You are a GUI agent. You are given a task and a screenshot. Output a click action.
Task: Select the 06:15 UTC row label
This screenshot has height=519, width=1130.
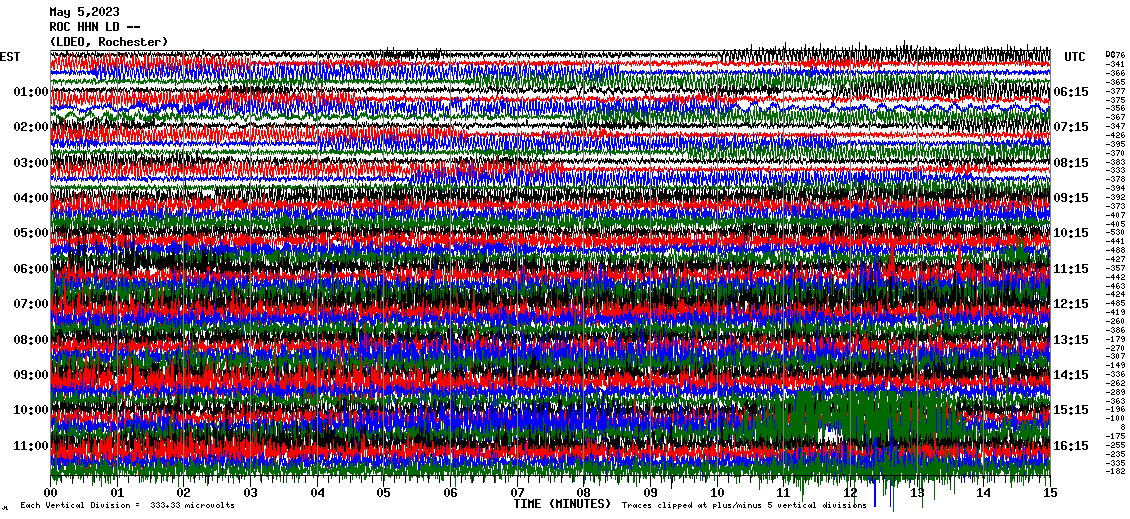pyautogui.click(x=1070, y=92)
